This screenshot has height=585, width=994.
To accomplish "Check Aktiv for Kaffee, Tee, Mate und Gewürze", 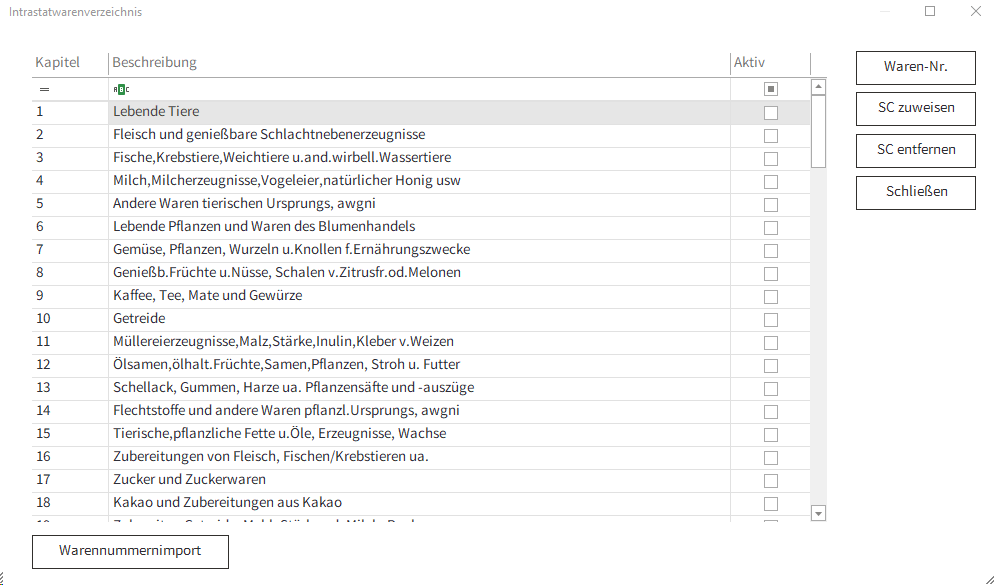I will click(x=770, y=295).
